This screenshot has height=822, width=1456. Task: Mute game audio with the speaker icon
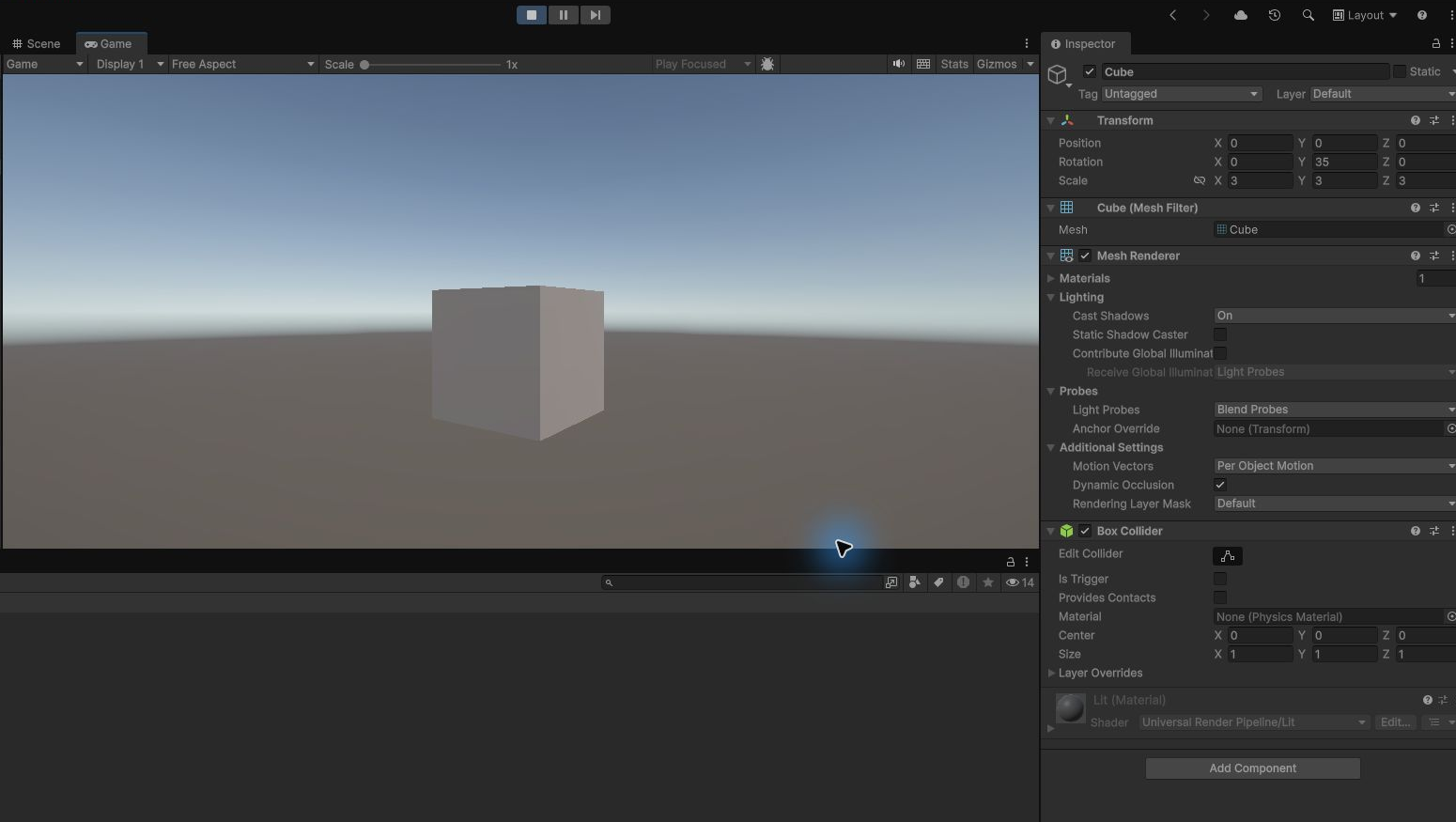tap(899, 64)
